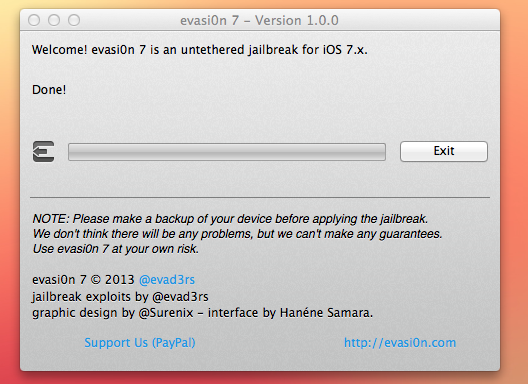Image resolution: width=528 pixels, height=384 pixels.
Task: Click the evasi0n 7 © 2013 copyright text
Action: [x=84, y=280]
